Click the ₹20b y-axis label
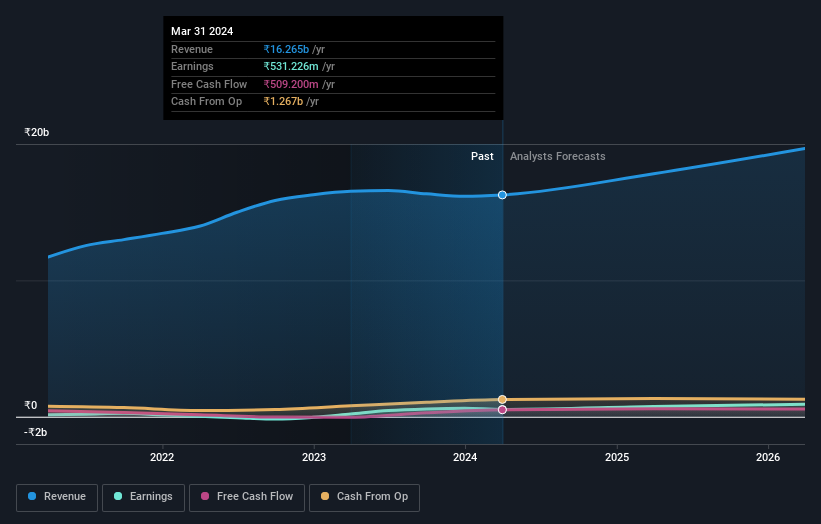The image size is (821, 524). [37, 132]
